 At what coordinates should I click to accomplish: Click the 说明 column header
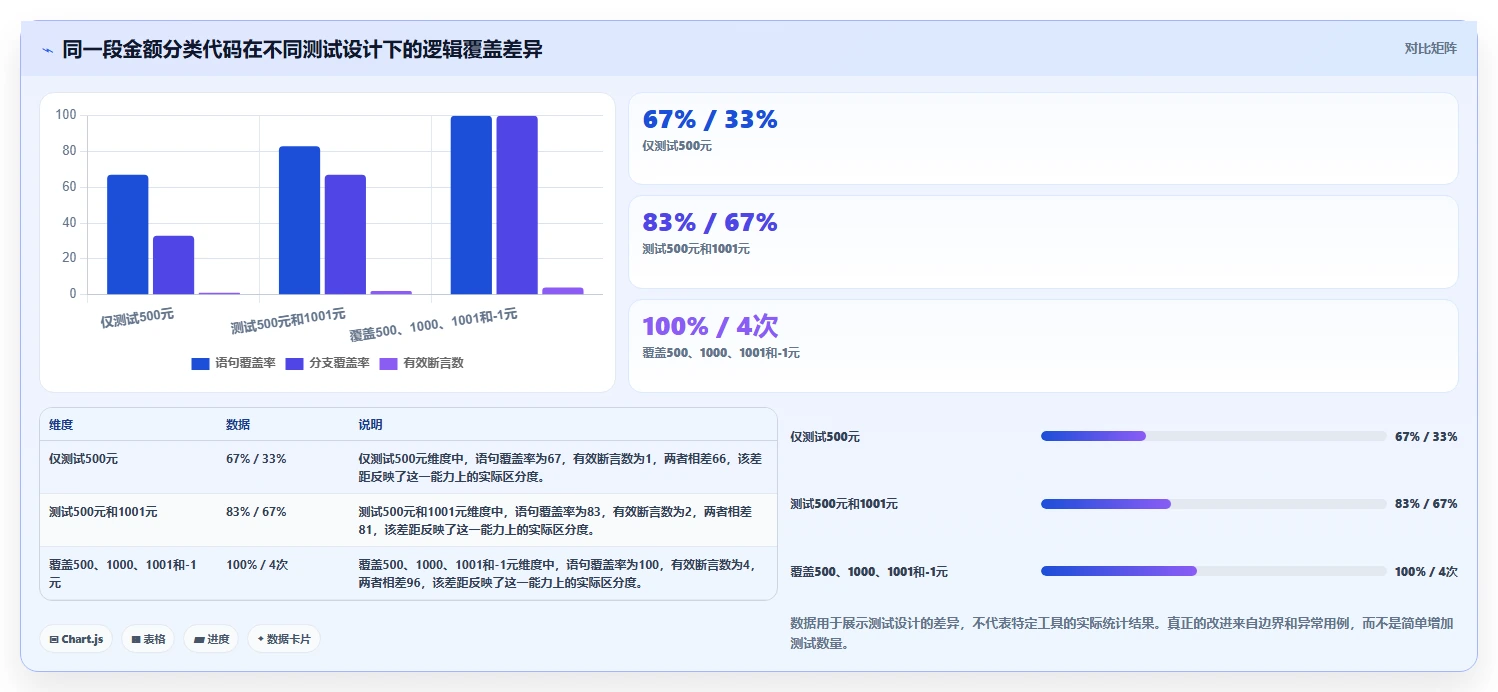pyautogui.click(x=370, y=425)
